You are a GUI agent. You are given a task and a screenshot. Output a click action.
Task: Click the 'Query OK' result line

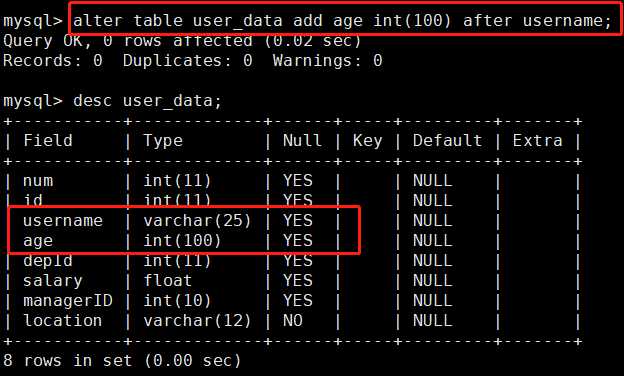point(182,41)
